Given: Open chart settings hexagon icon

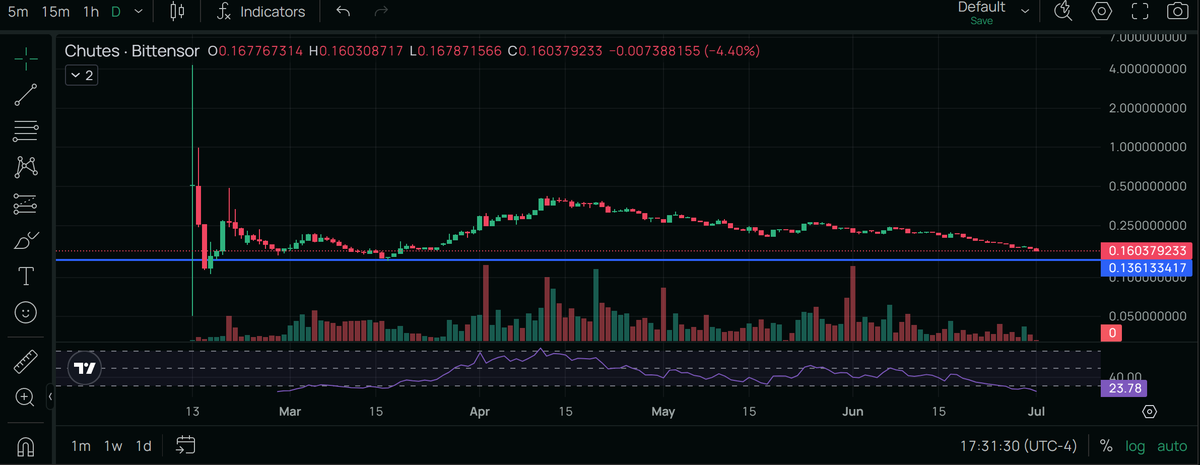Looking at the screenshot, I should (x=1101, y=12).
